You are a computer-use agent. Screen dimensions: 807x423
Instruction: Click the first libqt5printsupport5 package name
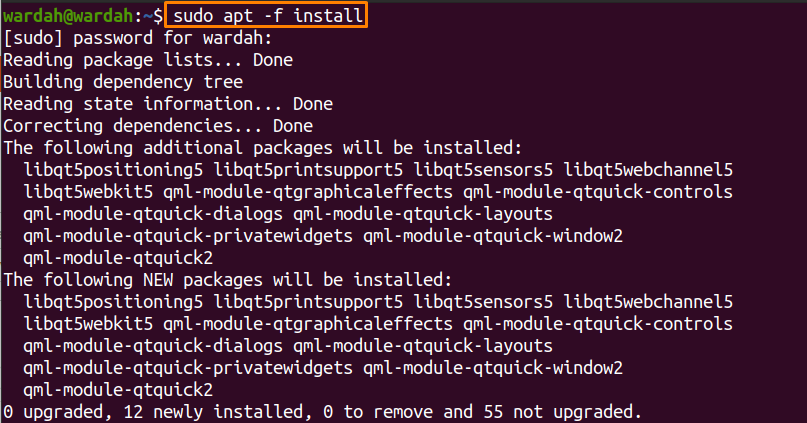point(308,170)
